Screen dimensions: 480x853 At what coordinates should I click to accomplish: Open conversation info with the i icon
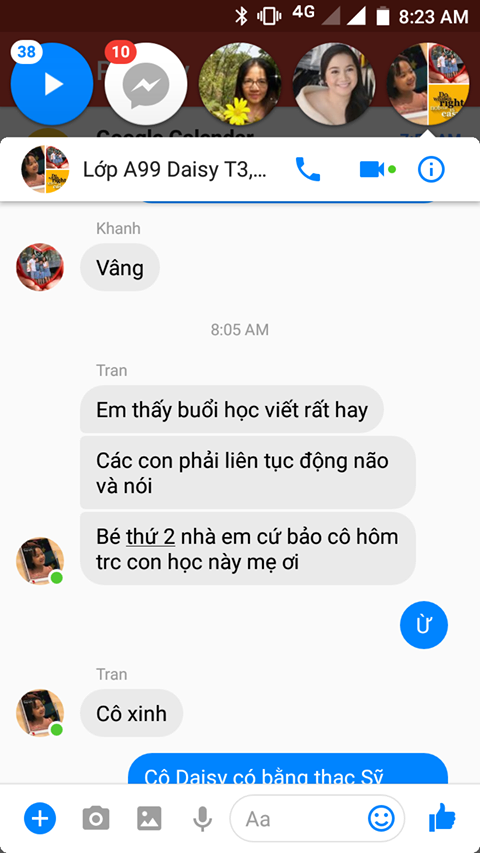click(431, 170)
